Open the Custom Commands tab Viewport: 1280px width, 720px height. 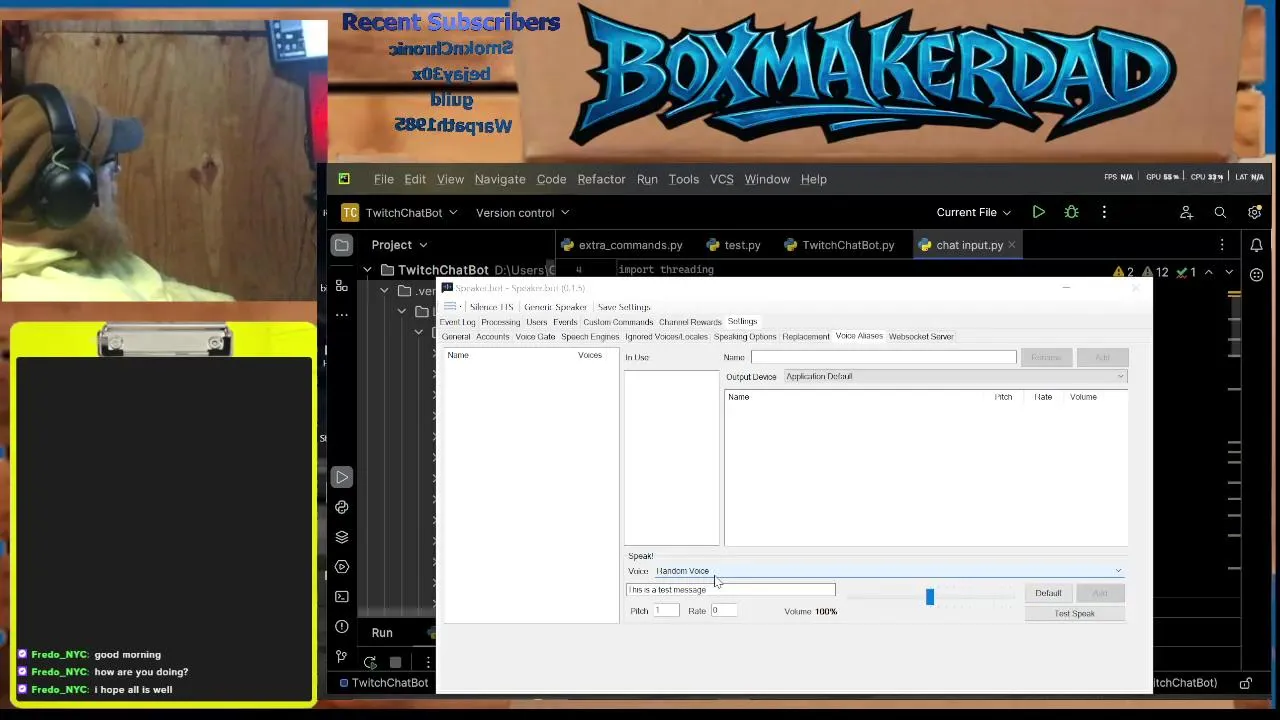click(618, 322)
